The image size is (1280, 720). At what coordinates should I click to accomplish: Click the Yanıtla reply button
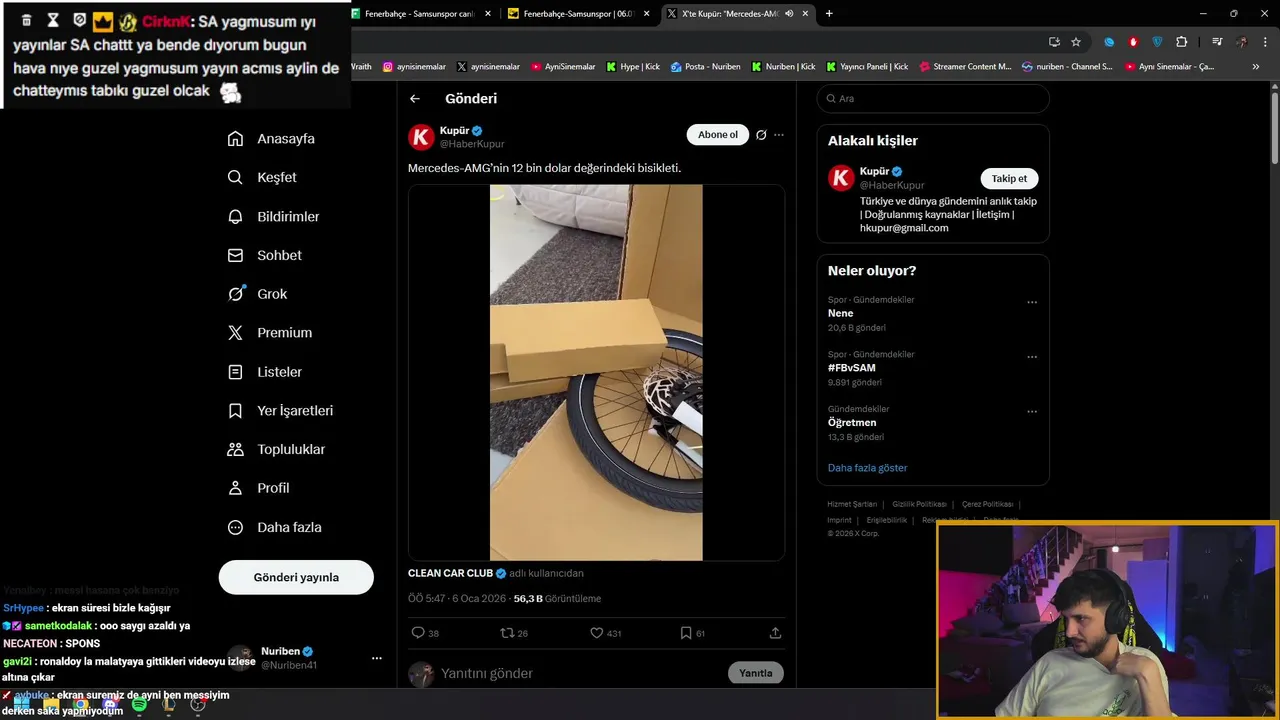click(755, 673)
